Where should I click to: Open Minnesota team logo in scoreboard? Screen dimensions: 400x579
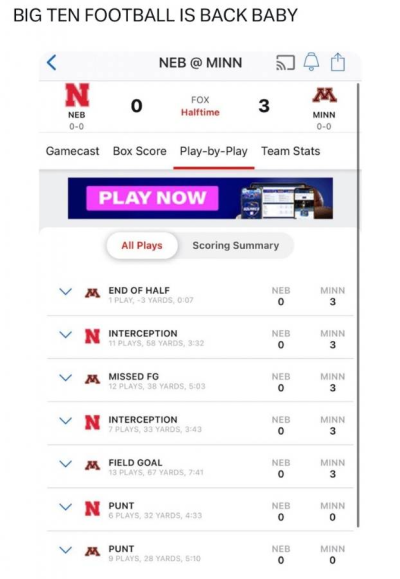point(324,95)
